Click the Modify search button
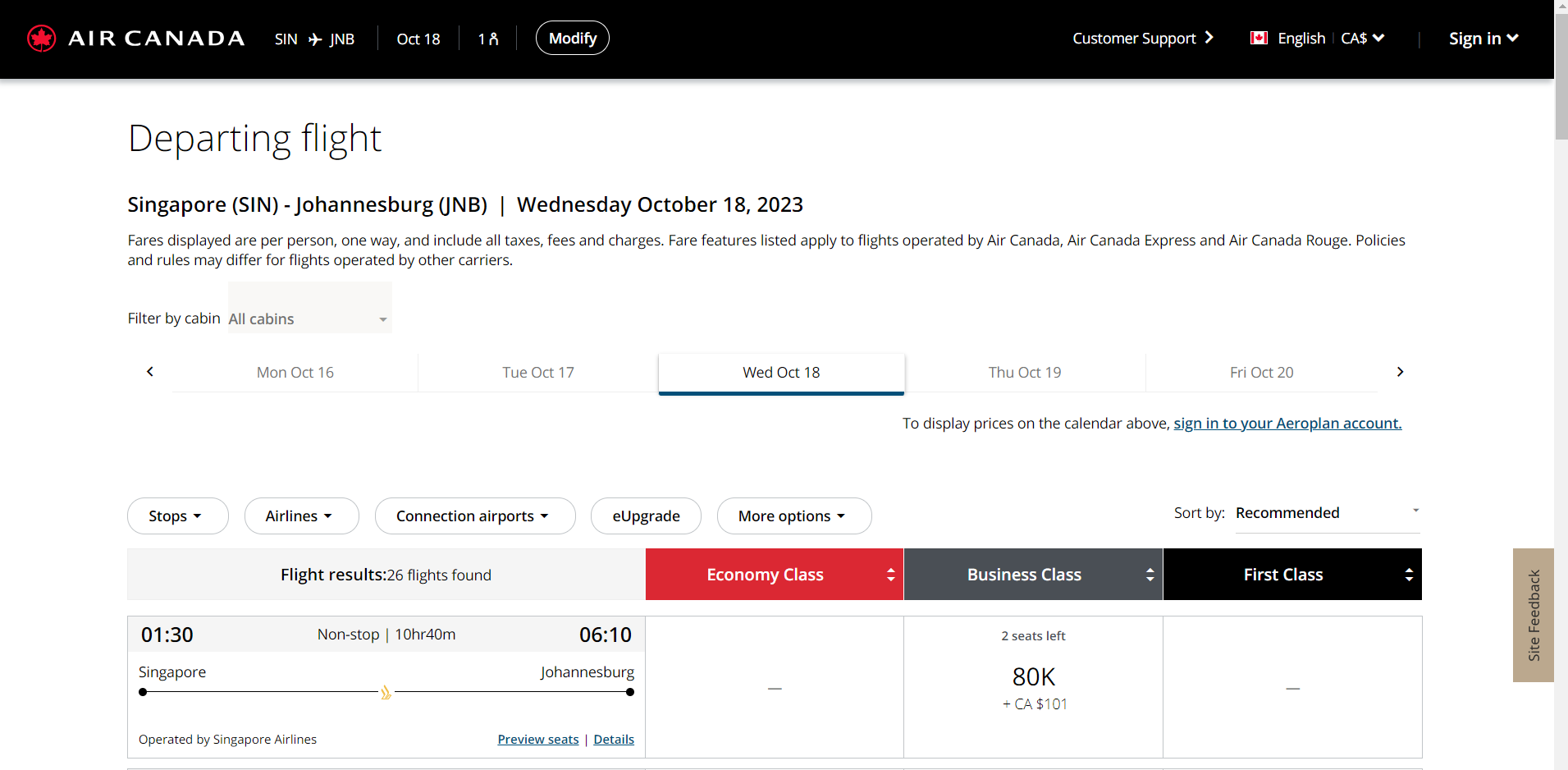 coord(572,39)
